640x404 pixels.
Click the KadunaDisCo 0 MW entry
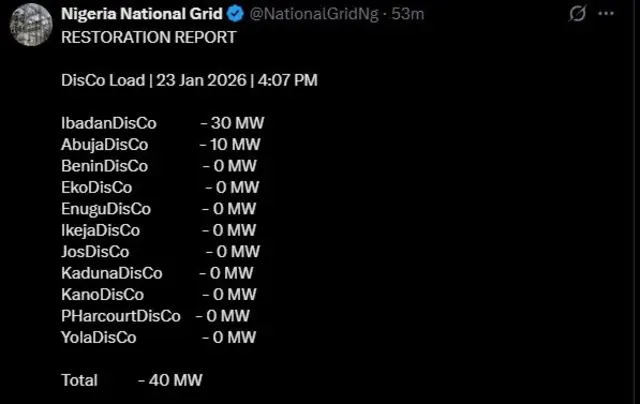coord(156,273)
